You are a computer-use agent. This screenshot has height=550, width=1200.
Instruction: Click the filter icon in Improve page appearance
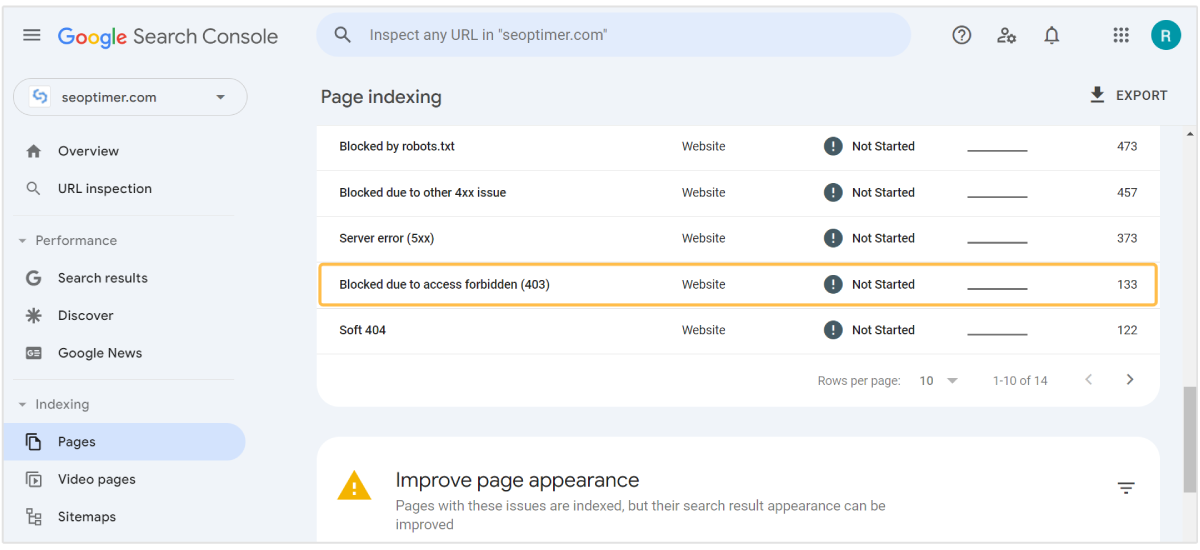(x=1126, y=488)
